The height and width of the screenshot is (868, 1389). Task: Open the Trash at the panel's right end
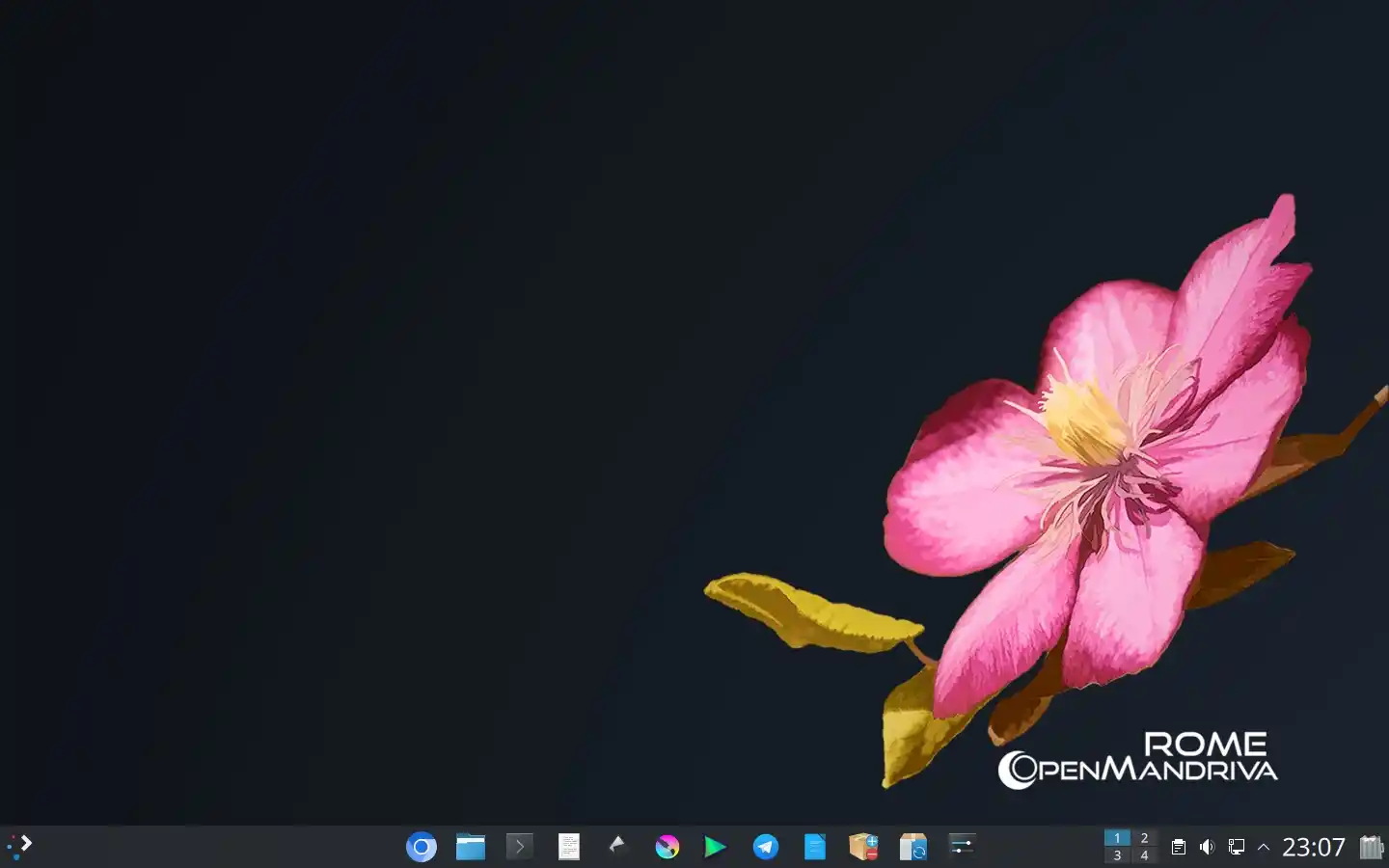tap(1372, 847)
